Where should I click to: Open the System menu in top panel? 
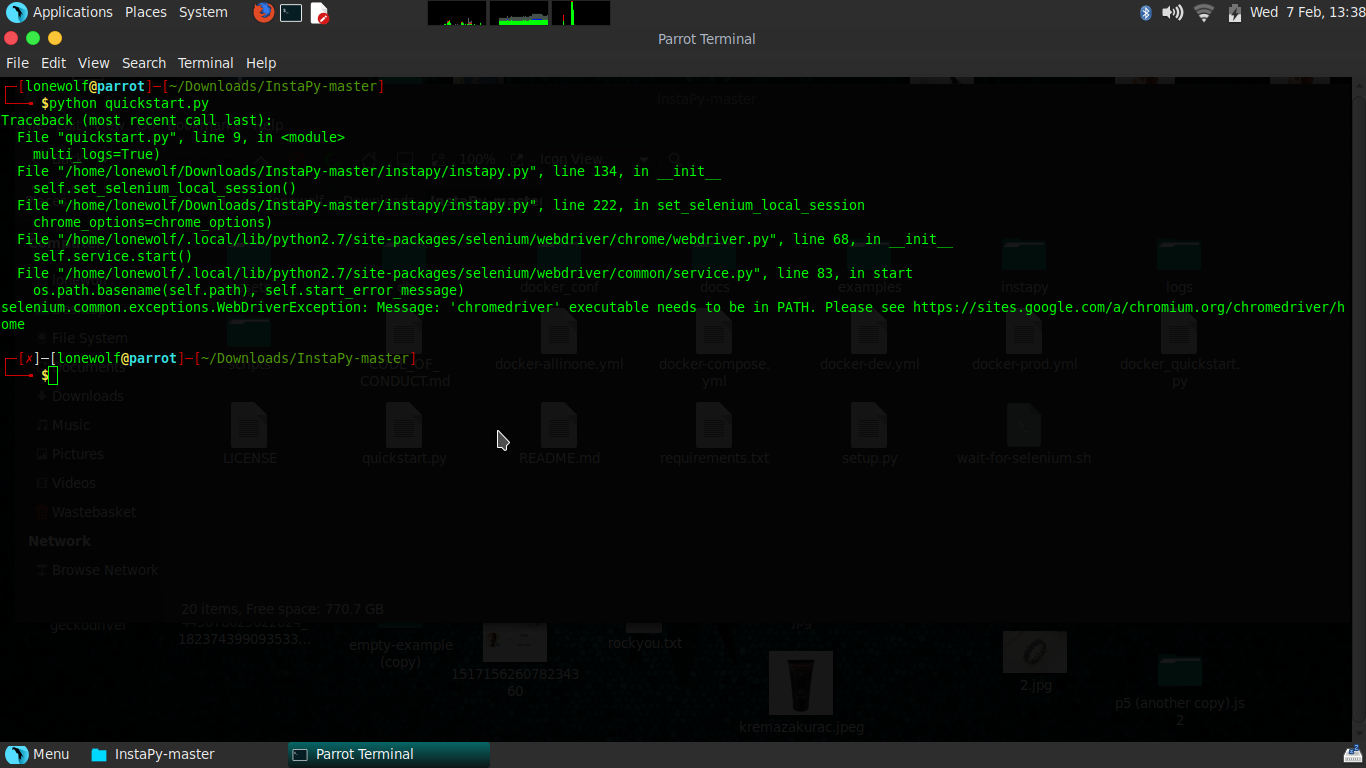pos(203,12)
